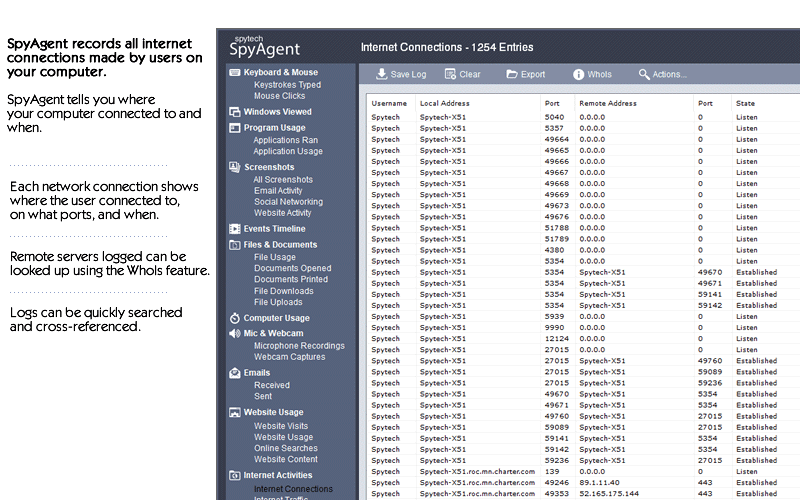Click the Computer Usage clock icon
The height and width of the screenshot is (500, 800).
pyautogui.click(x=234, y=318)
